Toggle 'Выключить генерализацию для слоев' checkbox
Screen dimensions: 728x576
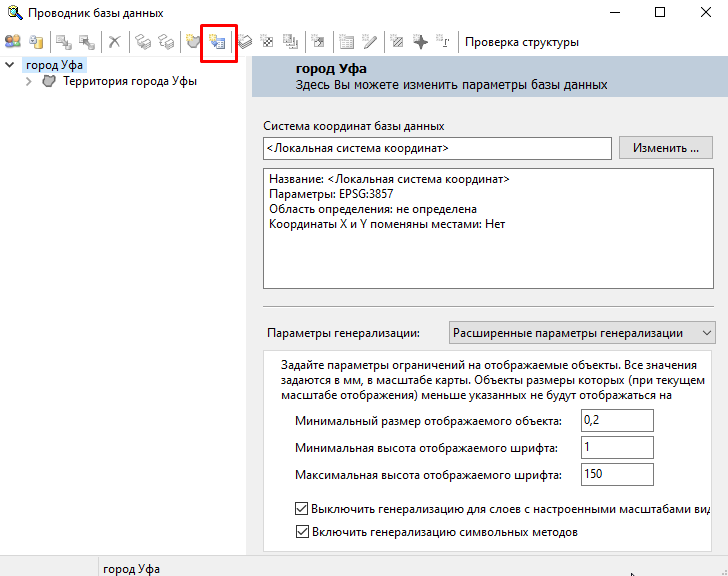click(301, 509)
